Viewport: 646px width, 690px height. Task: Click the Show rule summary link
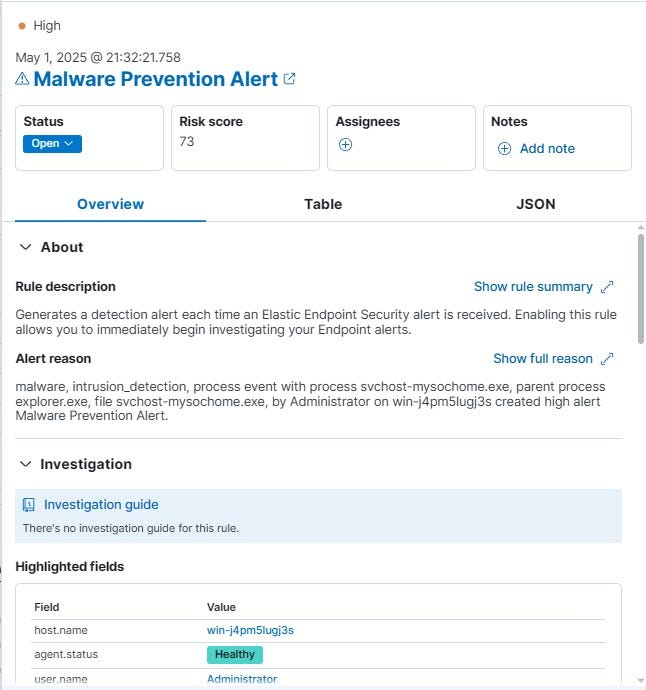(533, 287)
